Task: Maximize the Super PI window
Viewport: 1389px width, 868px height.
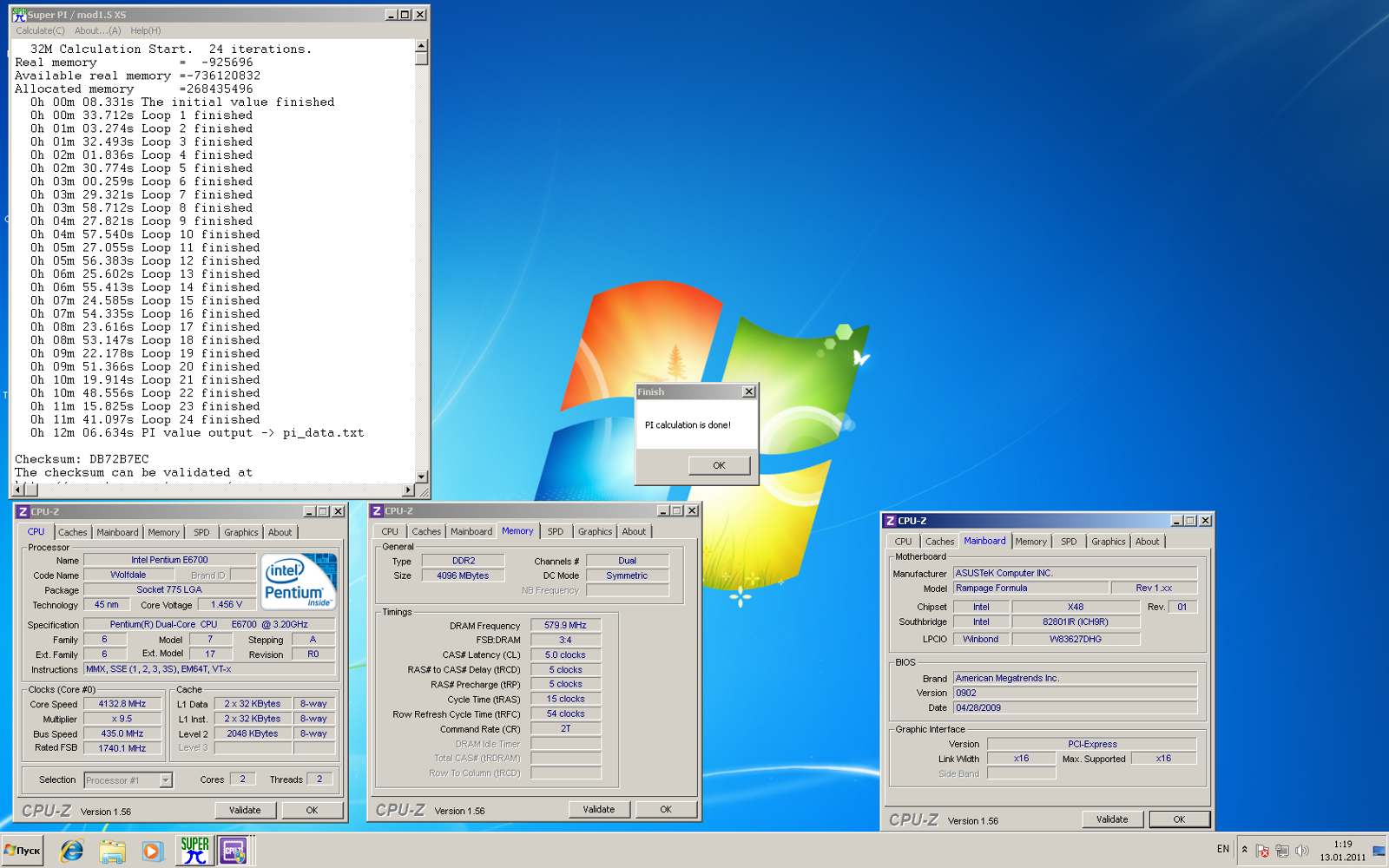Action: (x=405, y=15)
